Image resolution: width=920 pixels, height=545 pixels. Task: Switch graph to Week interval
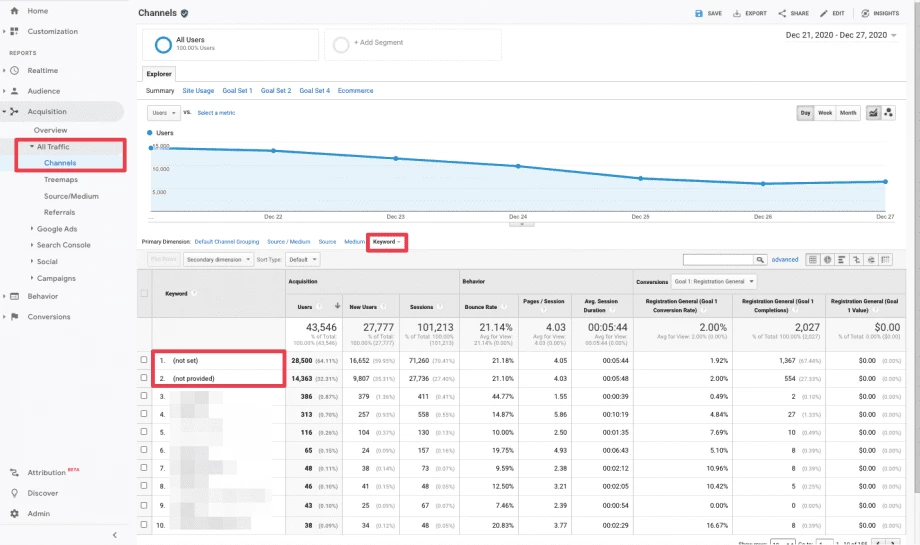[825, 113]
